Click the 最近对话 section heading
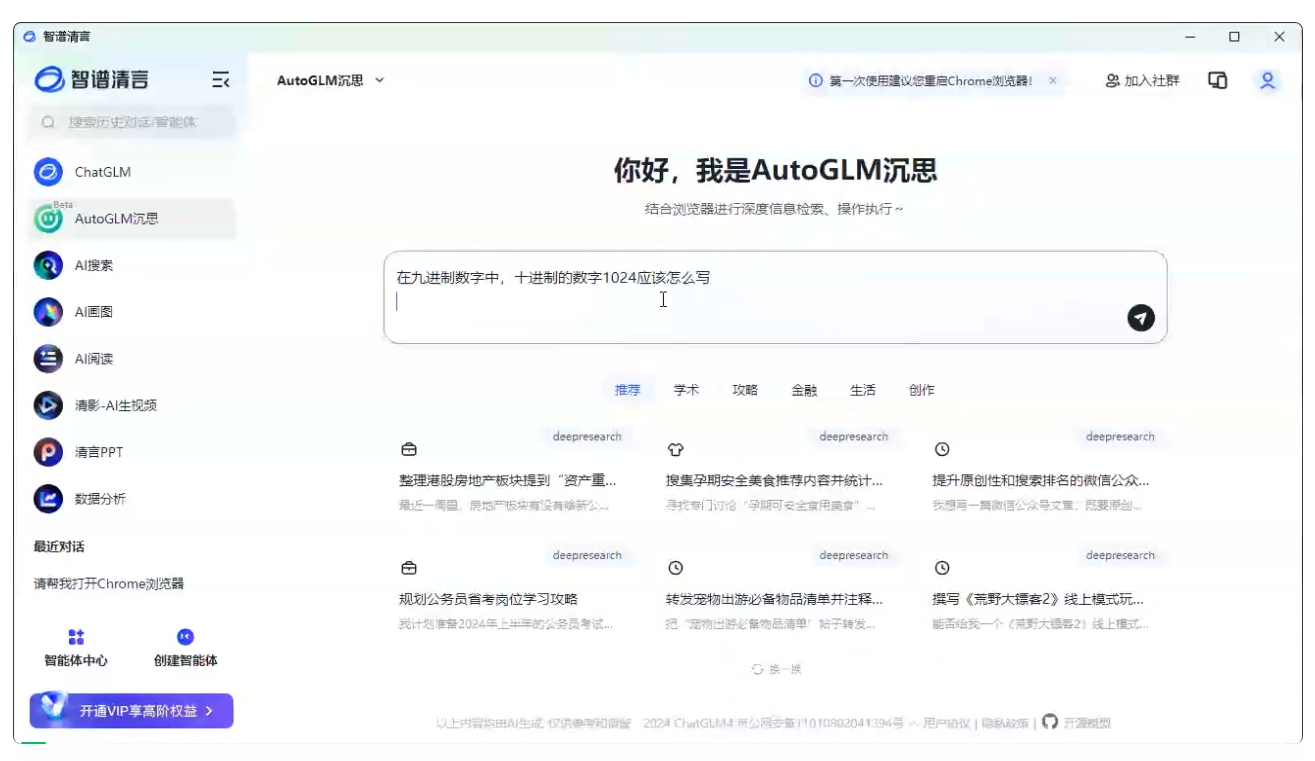The width and height of the screenshot is (1315, 761). click(x=59, y=546)
